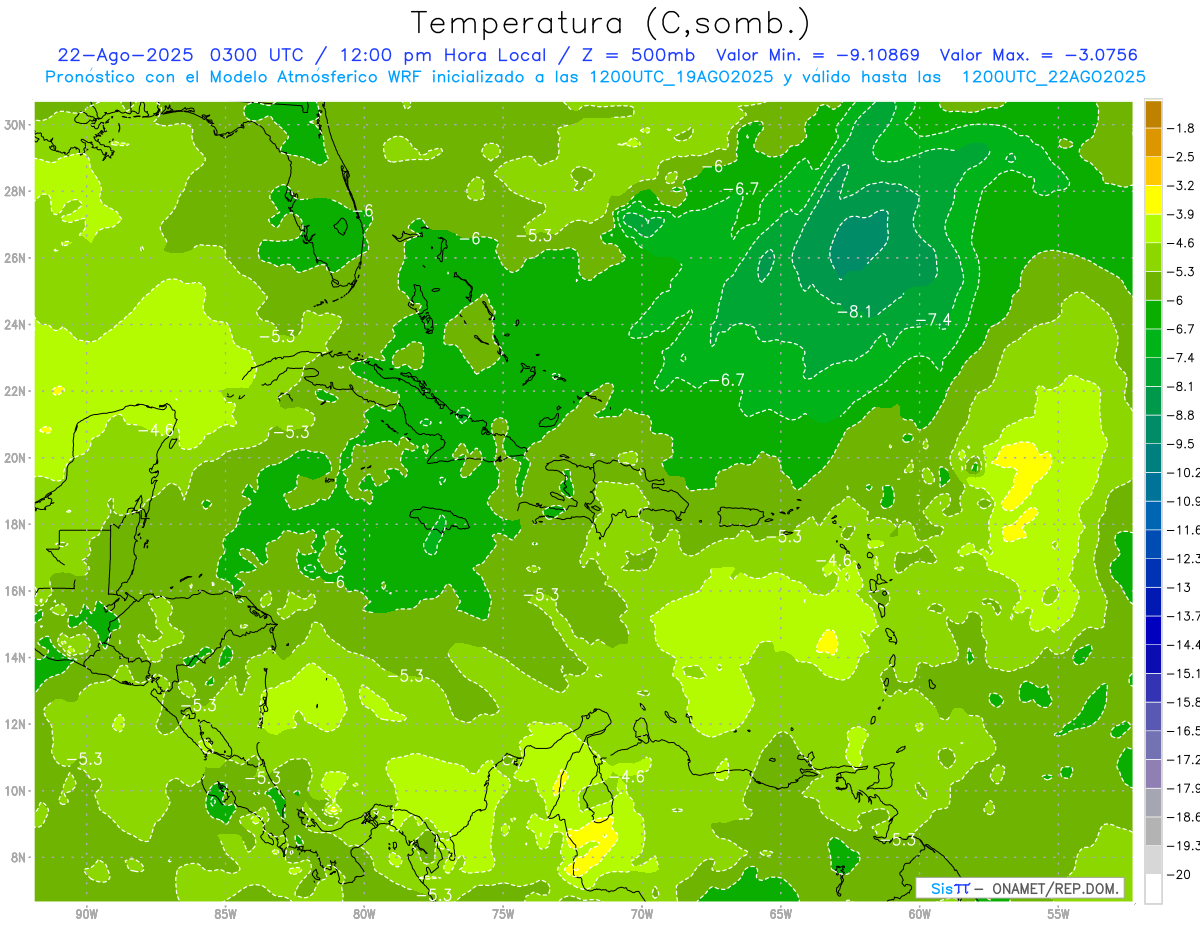Click the "-2.5" value on color bar
The width and height of the screenshot is (1200, 927).
click(x=1183, y=157)
